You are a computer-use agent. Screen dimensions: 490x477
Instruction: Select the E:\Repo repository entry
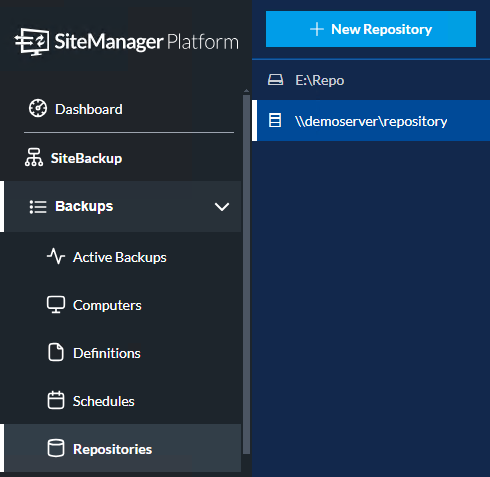point(371,80)
